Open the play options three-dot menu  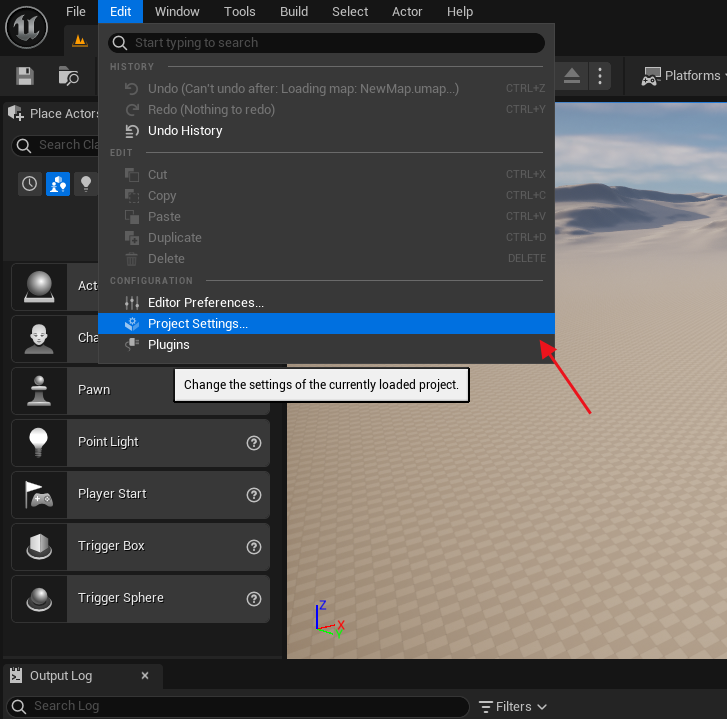click(x=599, y=76)
